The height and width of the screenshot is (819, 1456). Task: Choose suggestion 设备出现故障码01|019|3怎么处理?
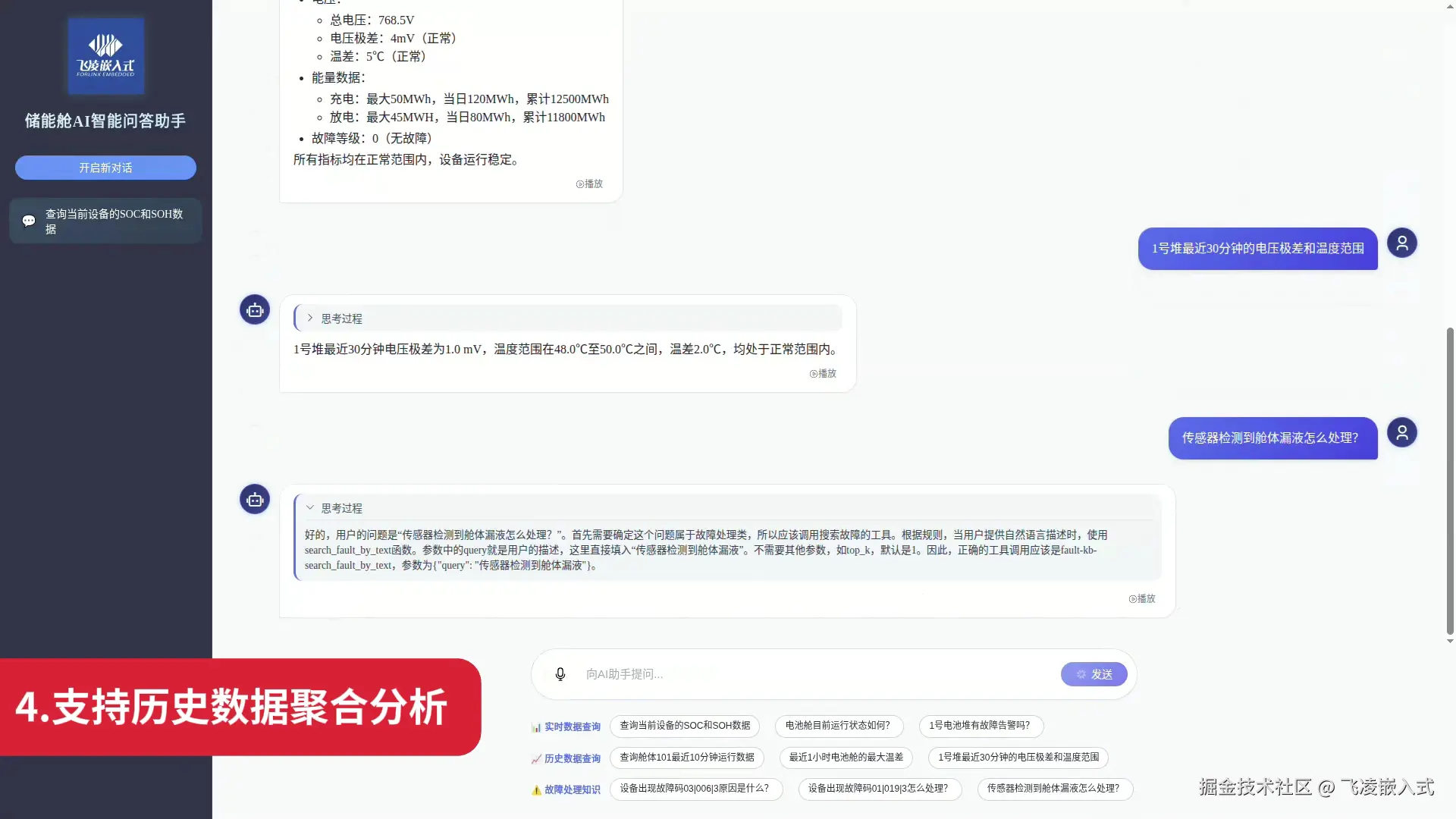coord(880,789)
